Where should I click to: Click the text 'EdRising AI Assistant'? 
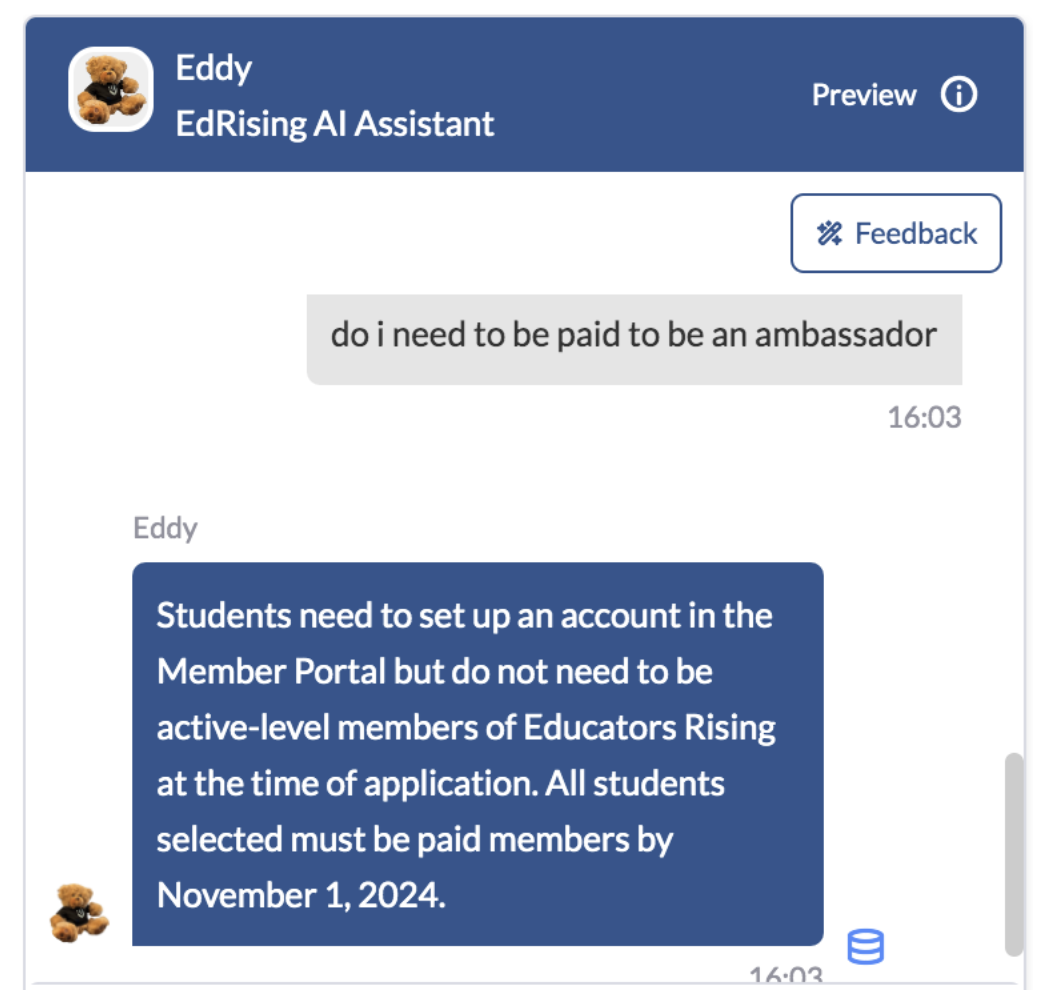pyautogui.click(x=334, y=124)
